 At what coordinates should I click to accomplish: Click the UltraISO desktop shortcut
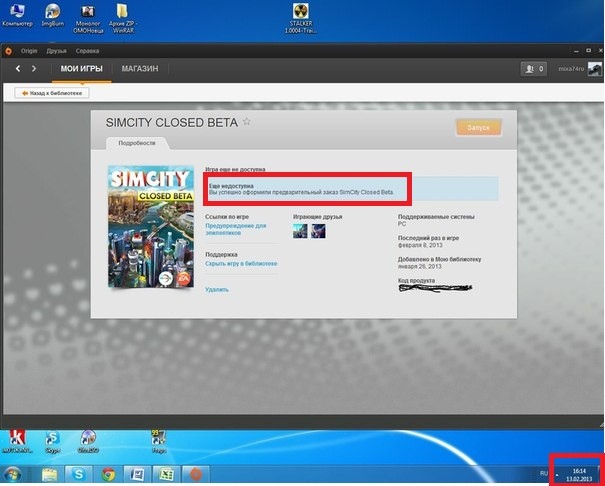[88, 441]
